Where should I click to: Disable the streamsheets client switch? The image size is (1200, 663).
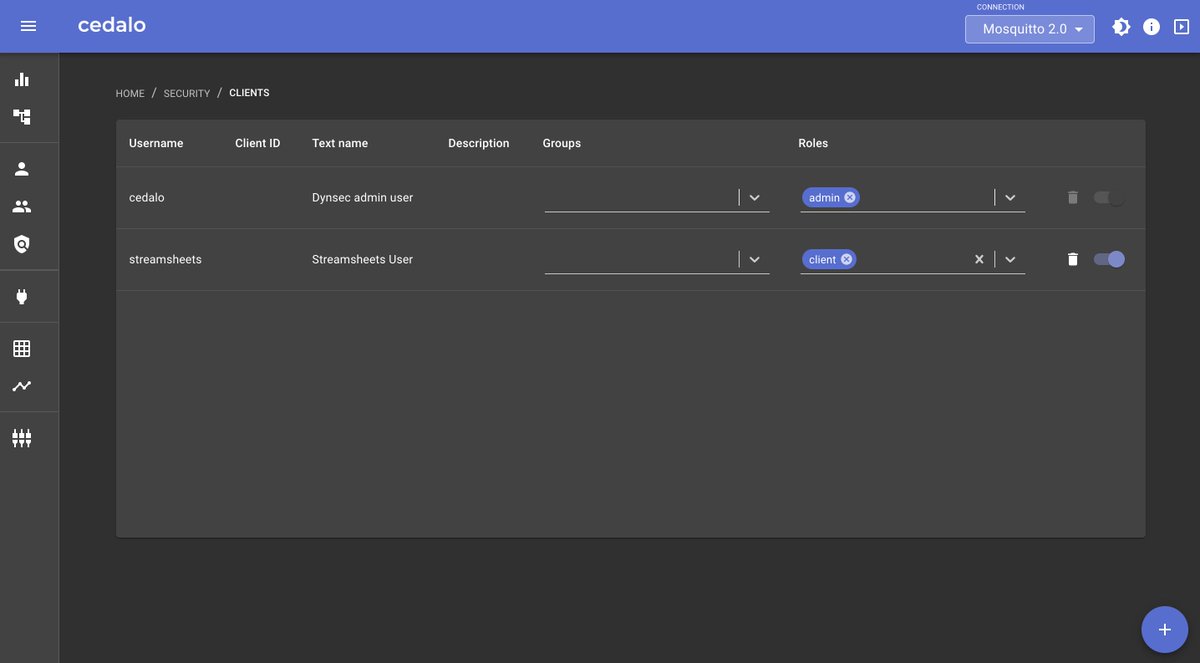coord(1109,259)
